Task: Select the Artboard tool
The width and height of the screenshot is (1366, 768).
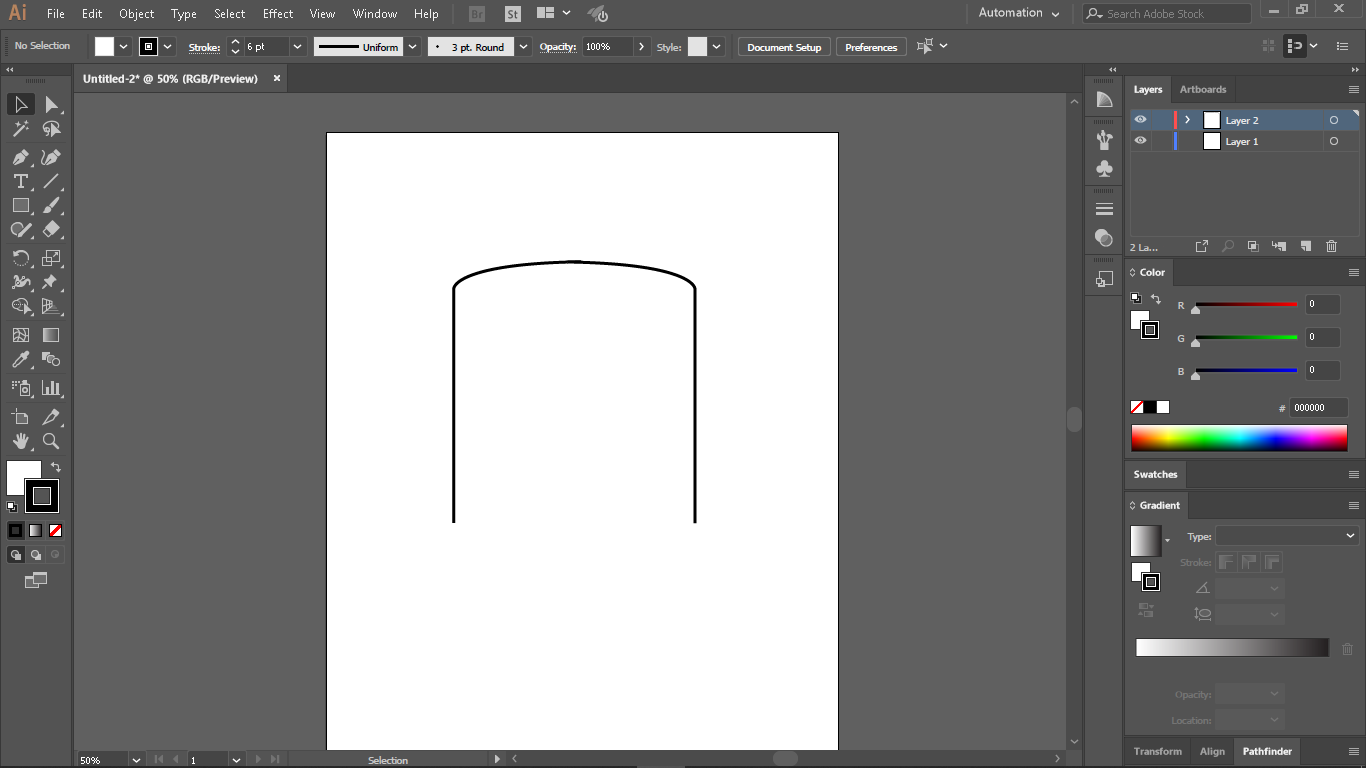Action: [20, 417]
